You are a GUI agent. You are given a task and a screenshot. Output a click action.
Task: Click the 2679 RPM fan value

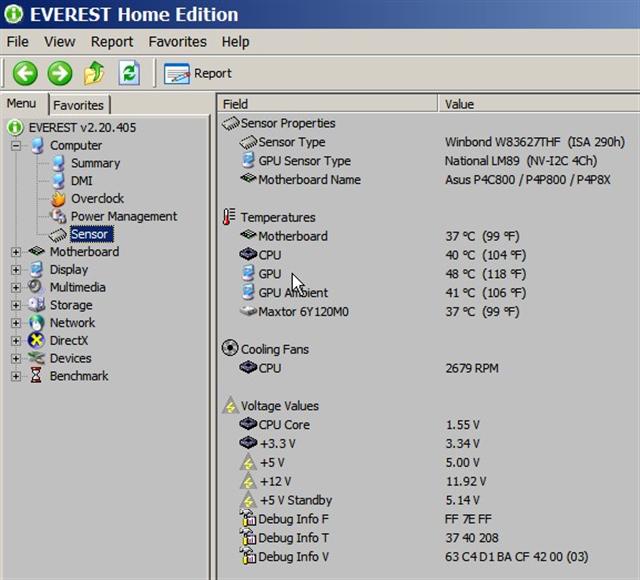point(472,368)
